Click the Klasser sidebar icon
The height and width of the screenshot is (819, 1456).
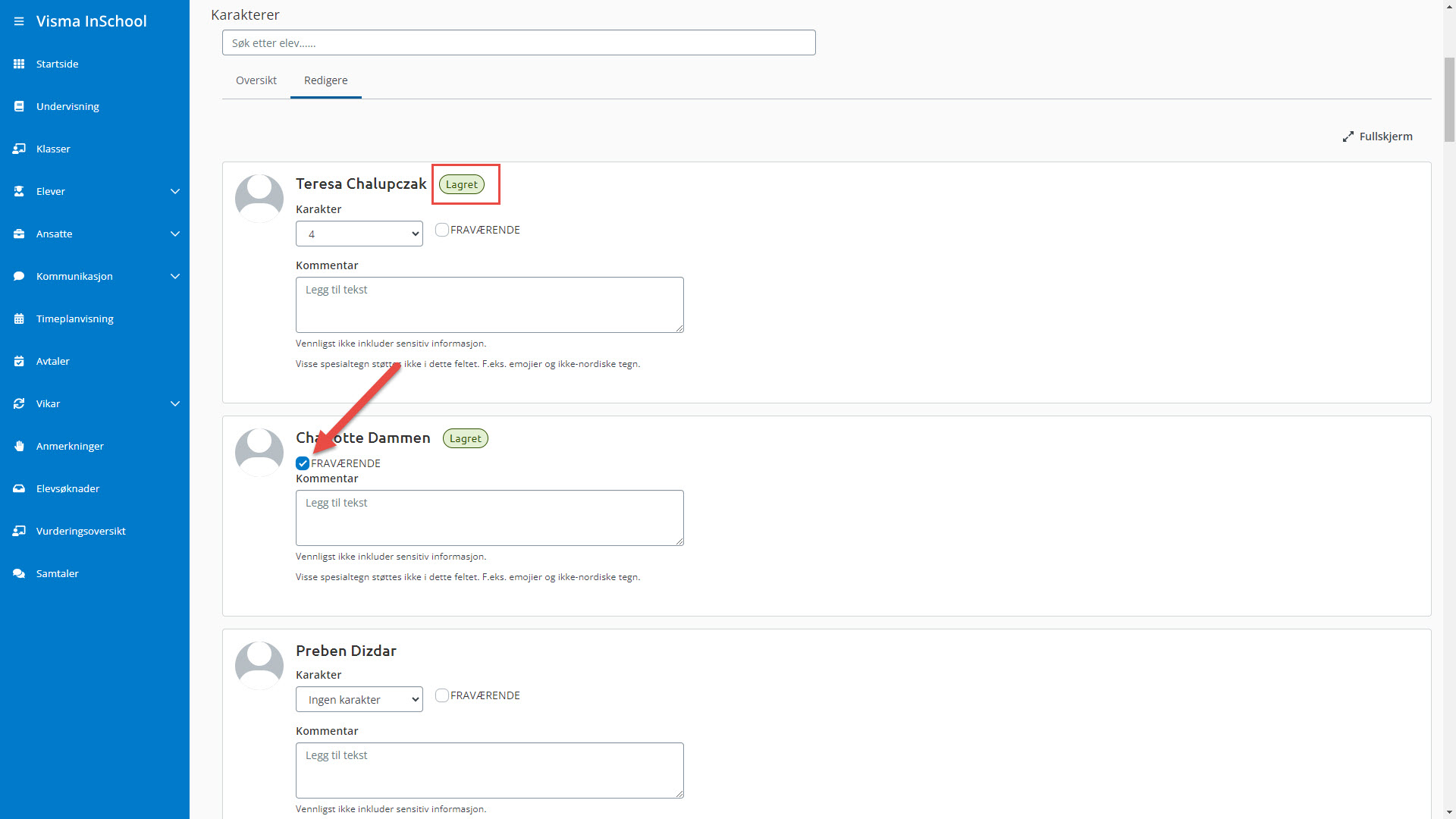pyautogui.click(x=19, y=149)
